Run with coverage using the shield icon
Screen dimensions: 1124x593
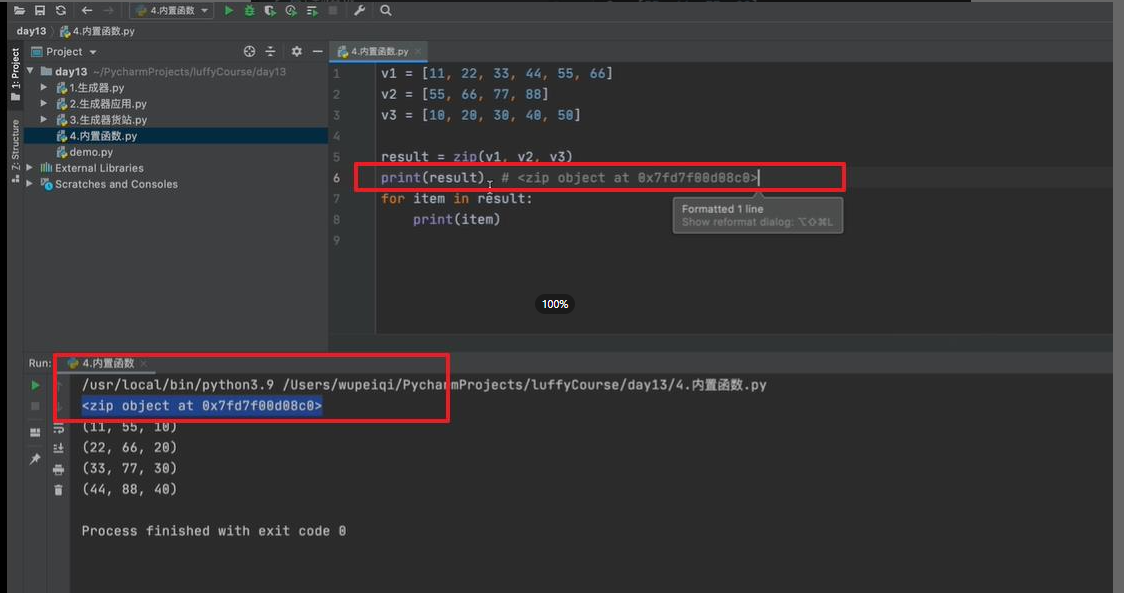click(x=270, y=10)
